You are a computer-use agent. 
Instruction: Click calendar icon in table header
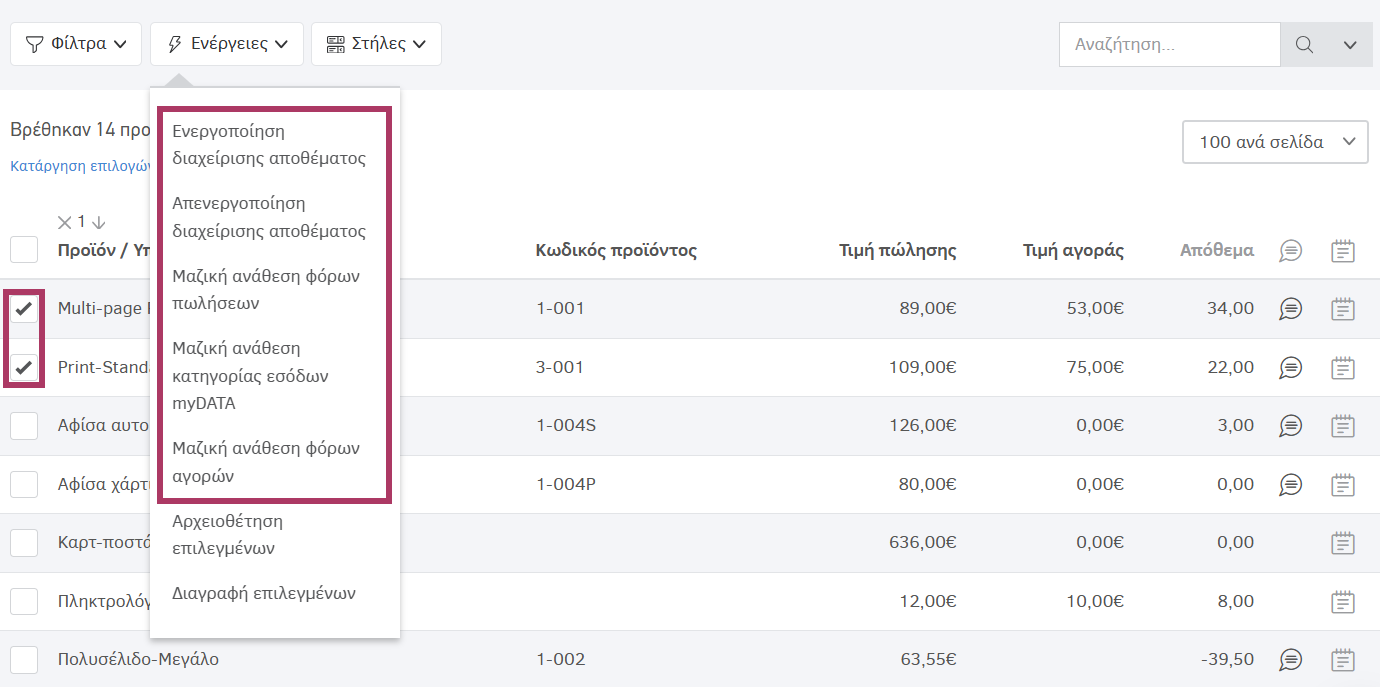click(1343, 251)
